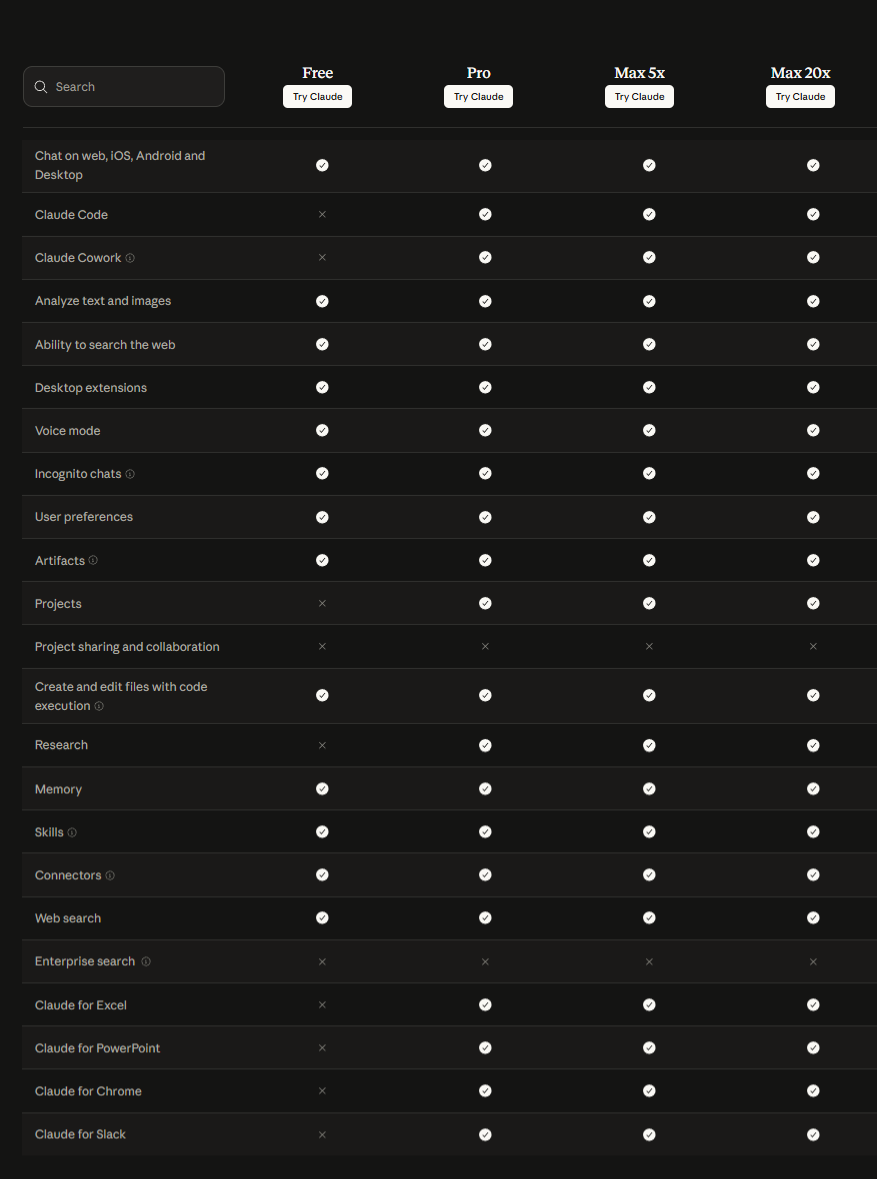Screen dimensions: 877x1179
Task: Click info icon beside code execution
Action: click(99, 706)
